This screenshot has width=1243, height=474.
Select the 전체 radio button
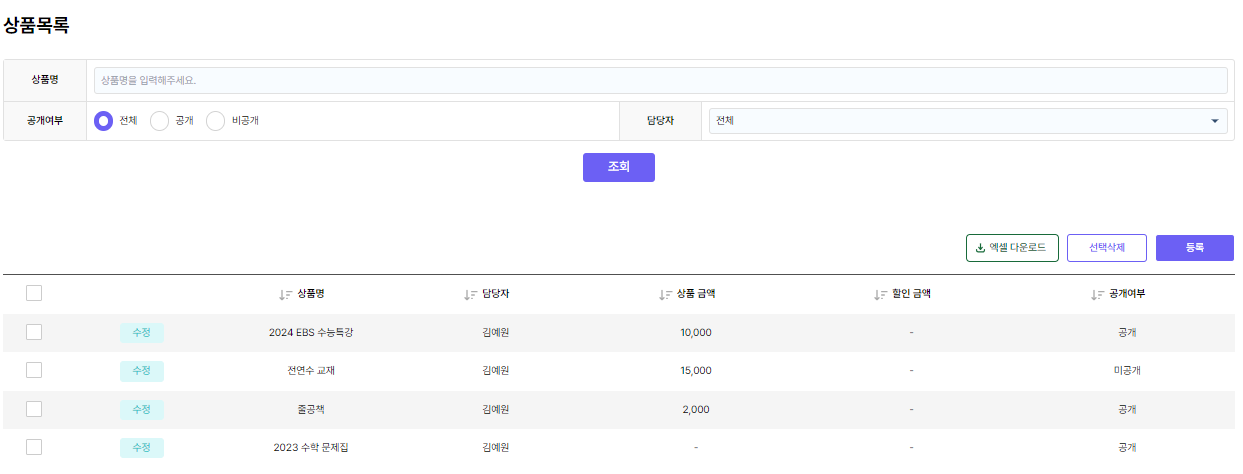click(103, 121)
